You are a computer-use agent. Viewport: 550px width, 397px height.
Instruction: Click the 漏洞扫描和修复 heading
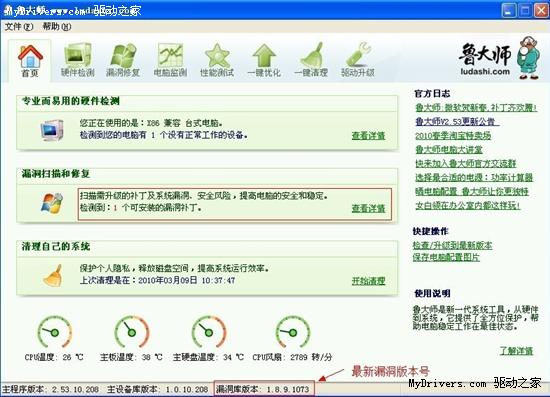point(56,174)
